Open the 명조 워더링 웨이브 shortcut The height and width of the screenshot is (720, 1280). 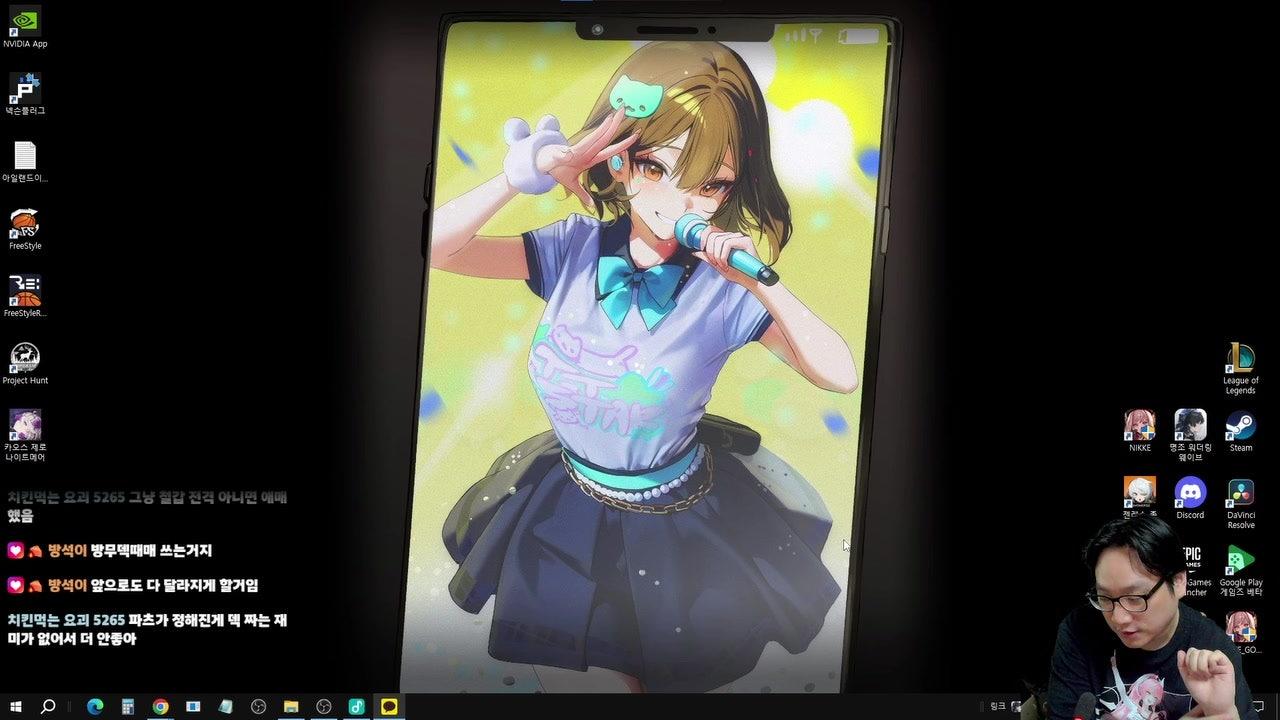[x=1190, y=435]
